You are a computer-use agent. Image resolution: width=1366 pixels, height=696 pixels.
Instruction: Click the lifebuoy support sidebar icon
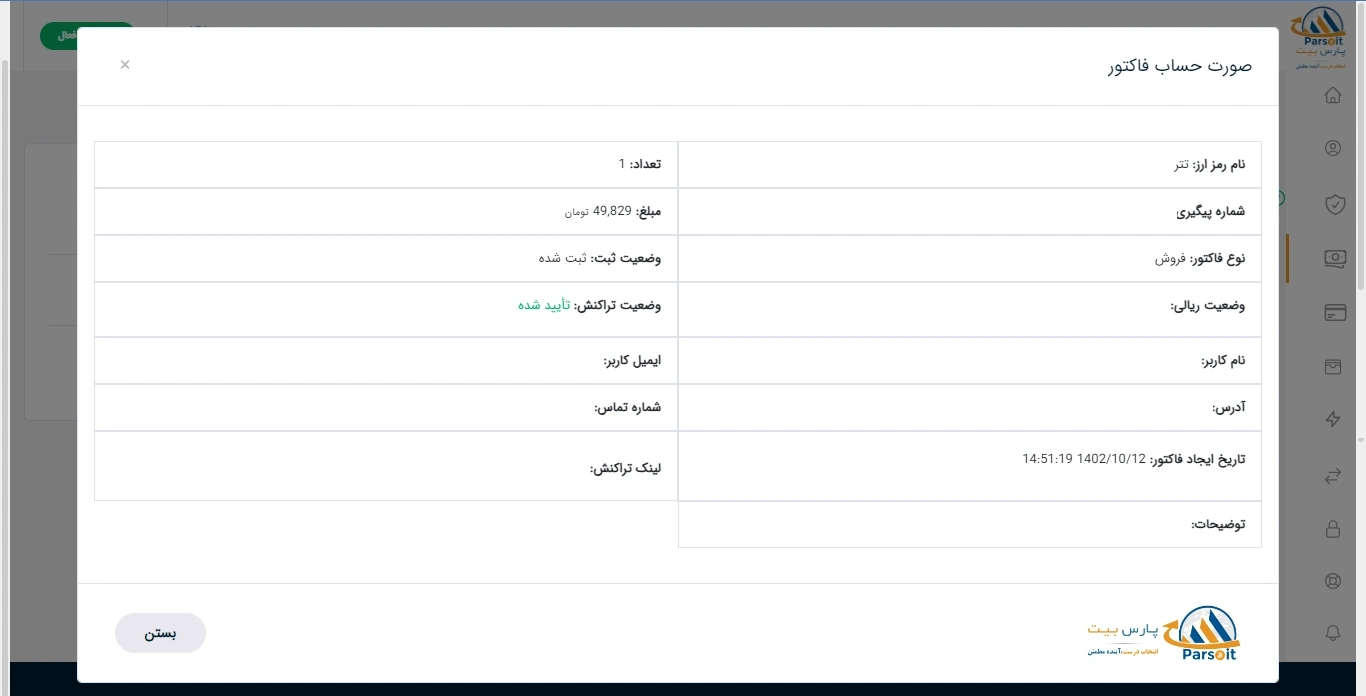[1332, 581]
